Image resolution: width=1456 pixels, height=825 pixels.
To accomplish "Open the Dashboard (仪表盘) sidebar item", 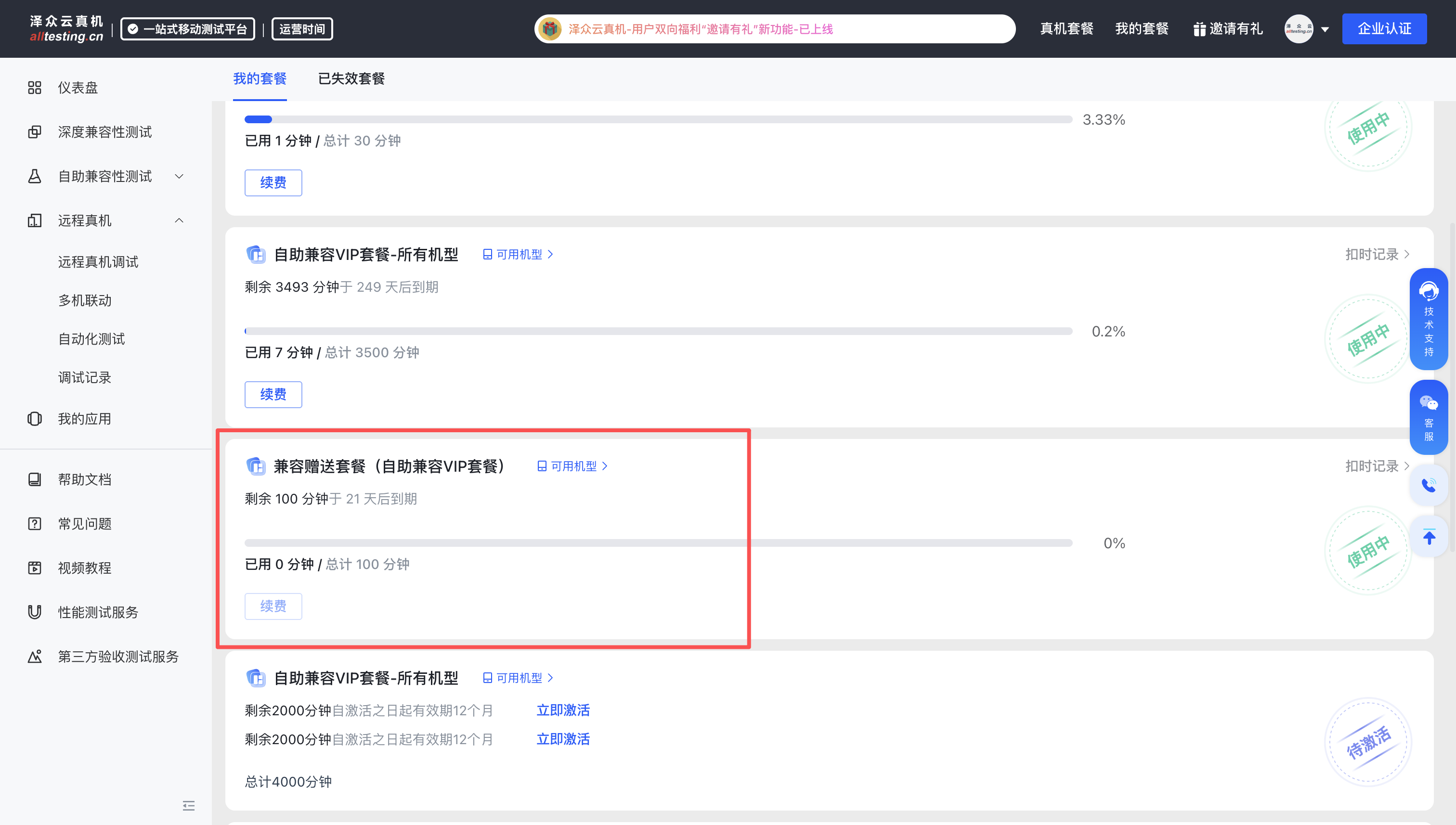I will [x=78, y=88].
